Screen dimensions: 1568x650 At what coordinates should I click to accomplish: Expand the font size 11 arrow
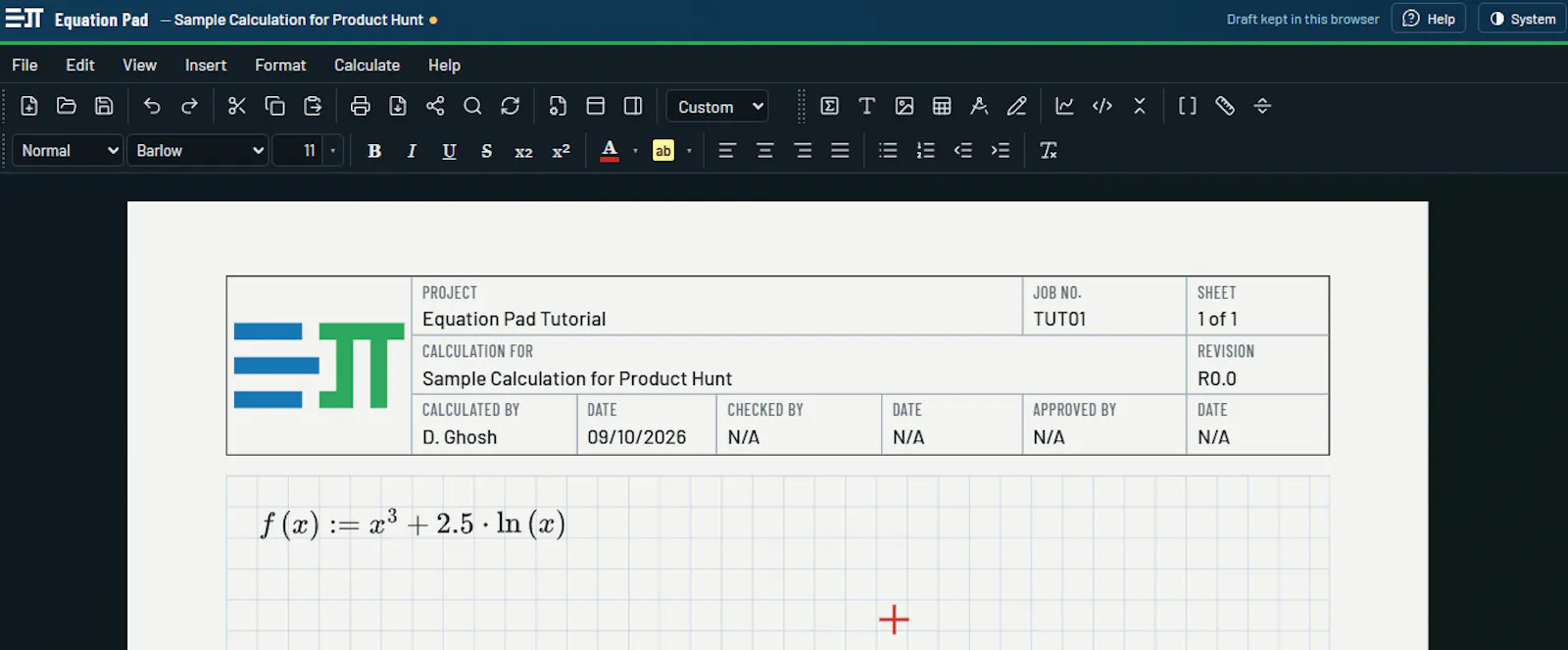click(333, 150)
